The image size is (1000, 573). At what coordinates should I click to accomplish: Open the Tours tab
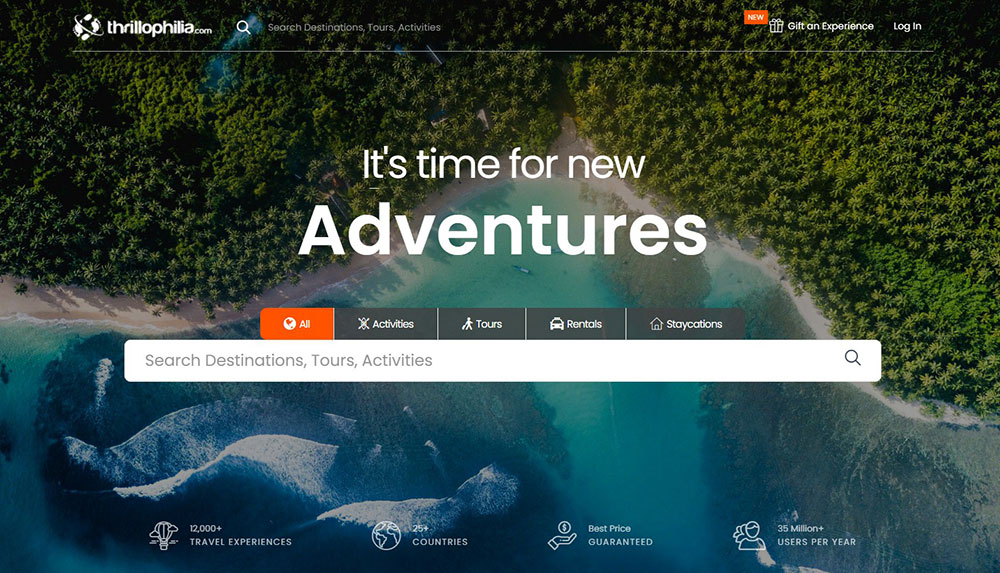[482, 324]
